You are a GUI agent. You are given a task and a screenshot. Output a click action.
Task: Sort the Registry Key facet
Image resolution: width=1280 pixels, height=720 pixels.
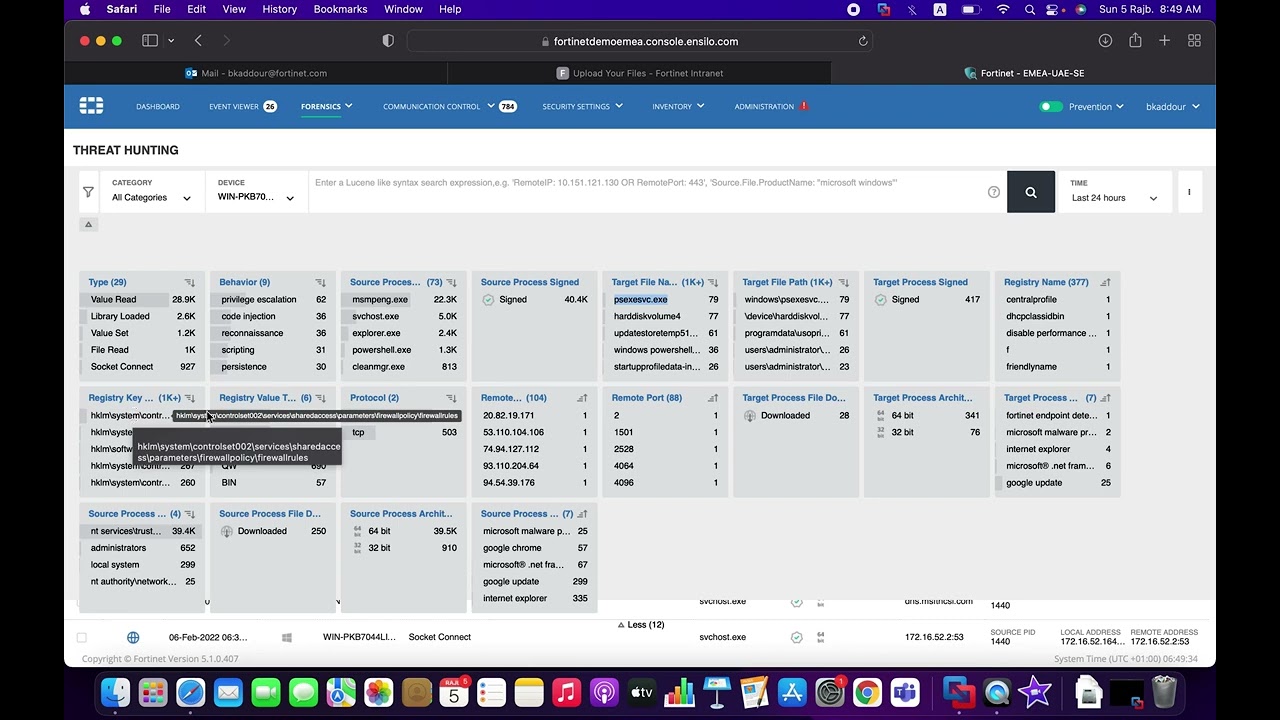pyautogui.click(x=189, y=398)
